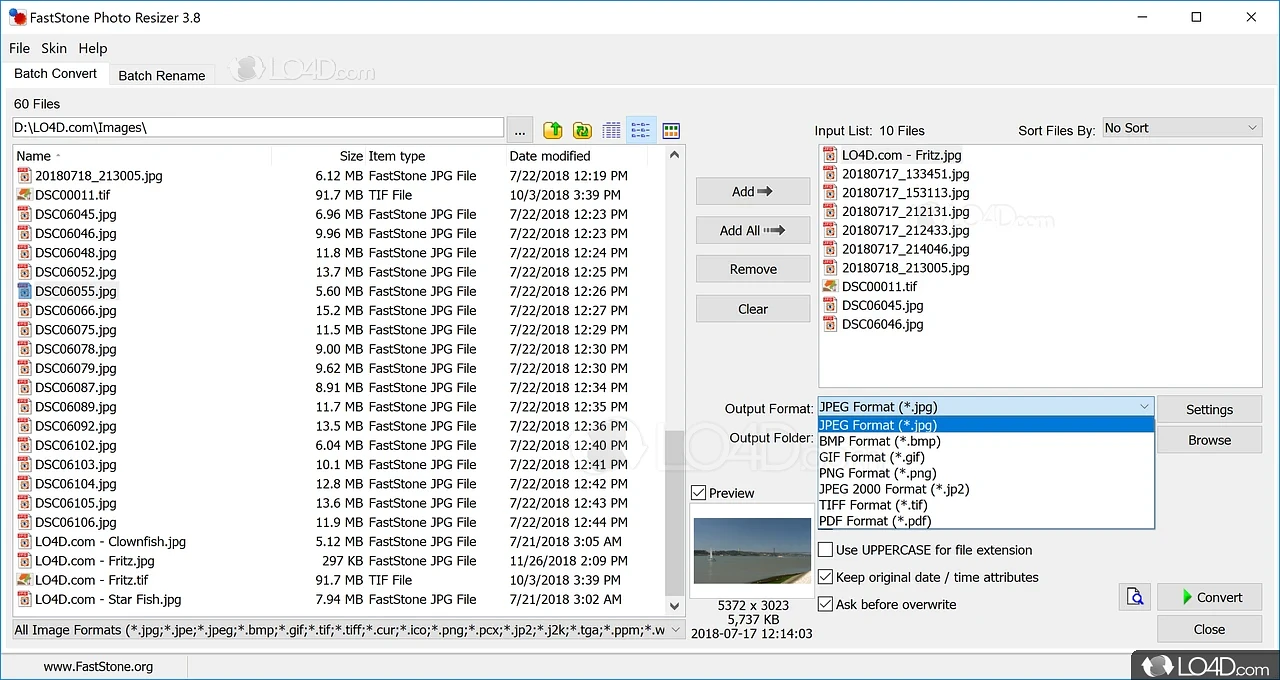Click icon of DSC06092.jpg
Screen dimensions: 1280x680
25,426
